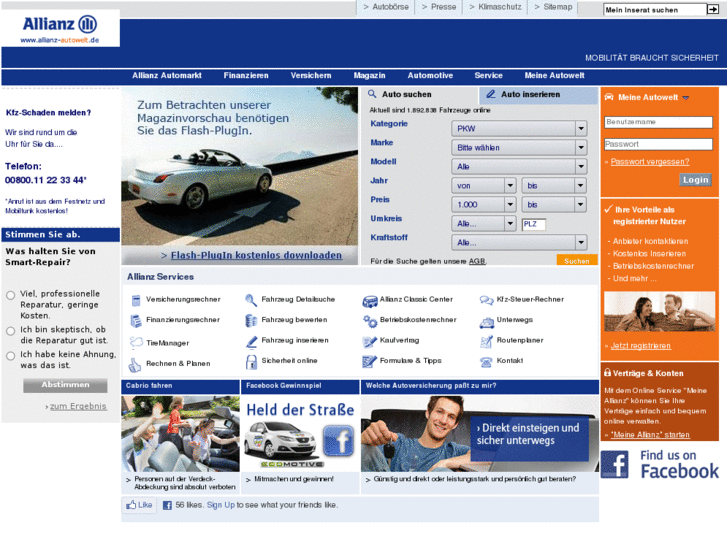Click the TireManager icon
Viewport: 727px width, 545px height.
pyautogui.click(x=136, y=343)
